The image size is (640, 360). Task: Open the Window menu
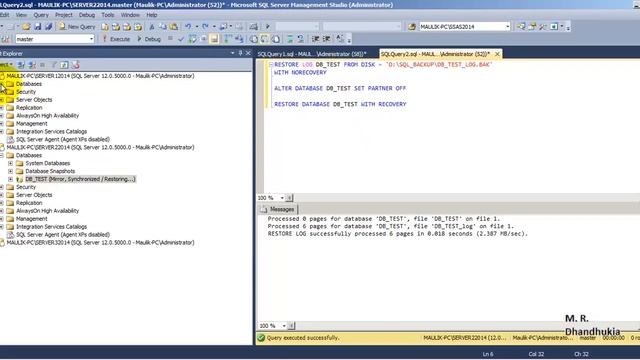tap(130, 15)
